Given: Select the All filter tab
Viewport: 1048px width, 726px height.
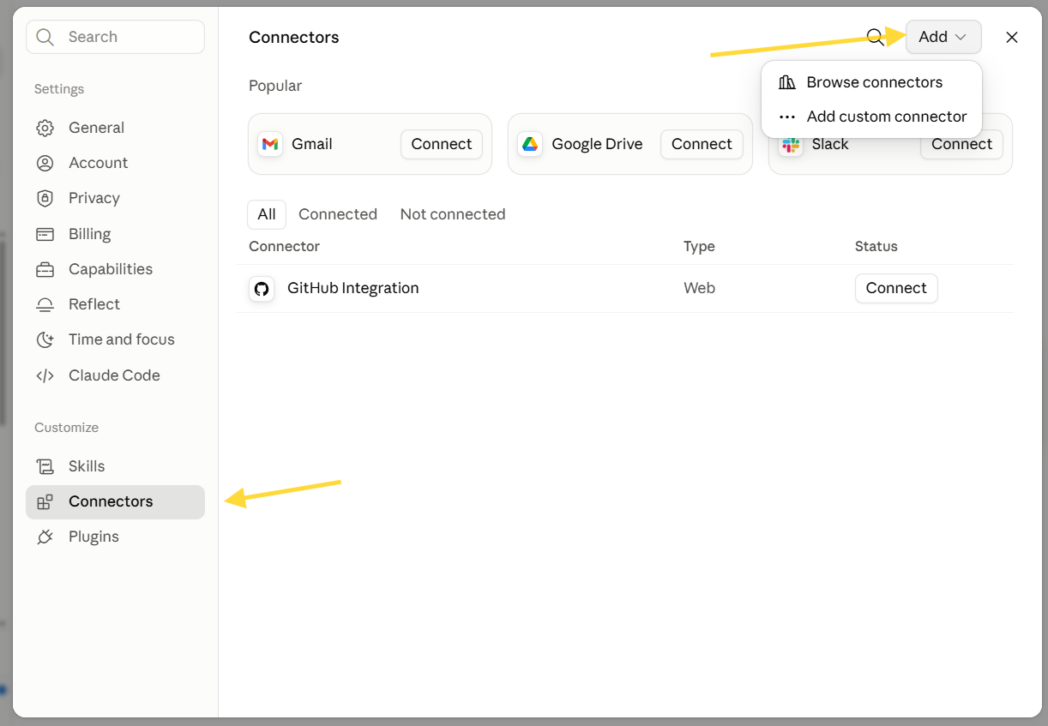Looking at the screenshot, I should coord(267,215).
